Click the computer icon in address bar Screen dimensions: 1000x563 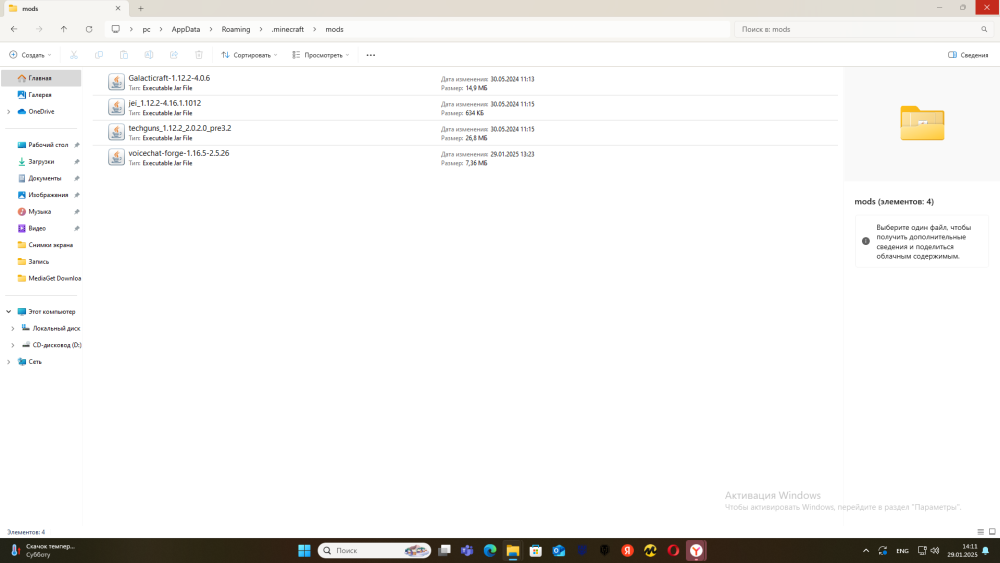click(x=115, y=29)
